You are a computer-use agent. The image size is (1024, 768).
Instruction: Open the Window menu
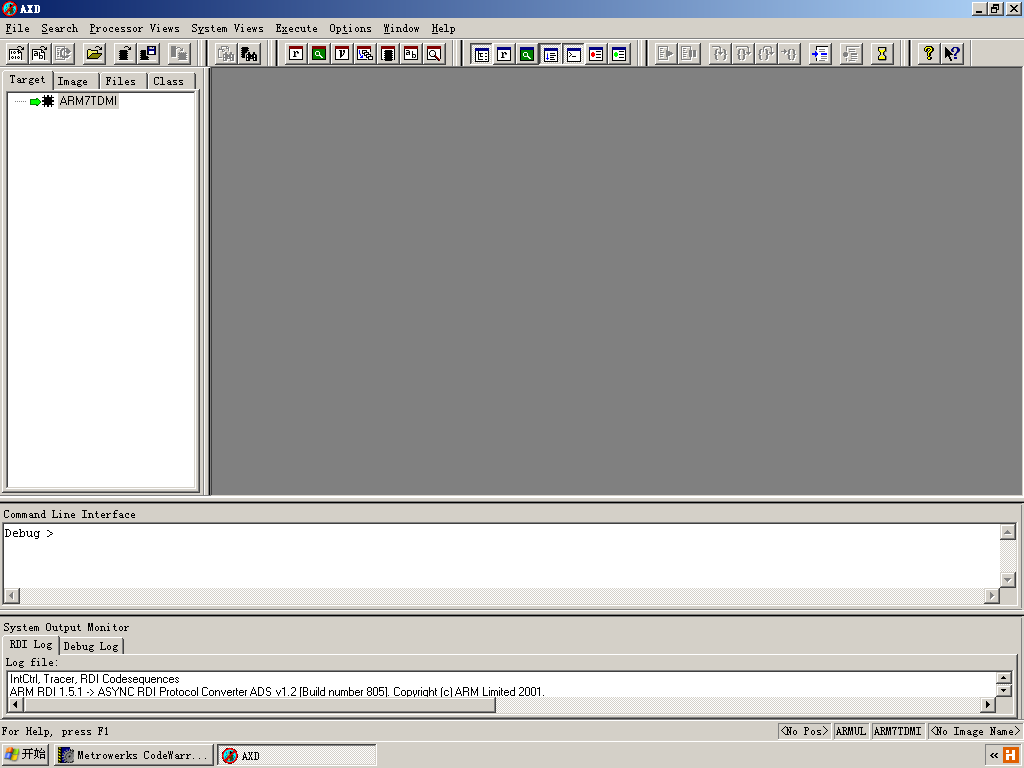(x=402, y=28)
